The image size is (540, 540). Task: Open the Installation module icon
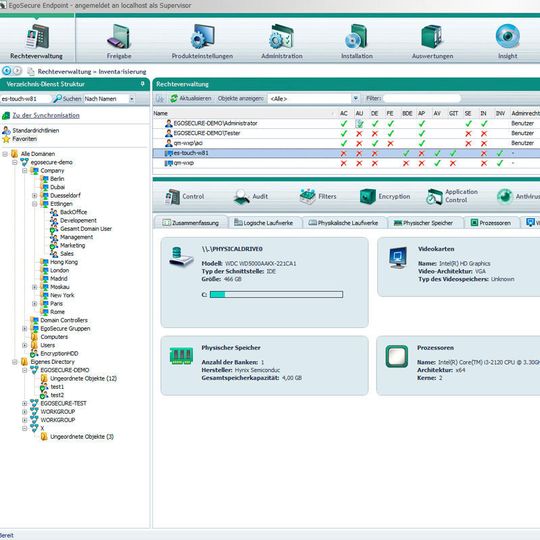click(x=356, y=37)
